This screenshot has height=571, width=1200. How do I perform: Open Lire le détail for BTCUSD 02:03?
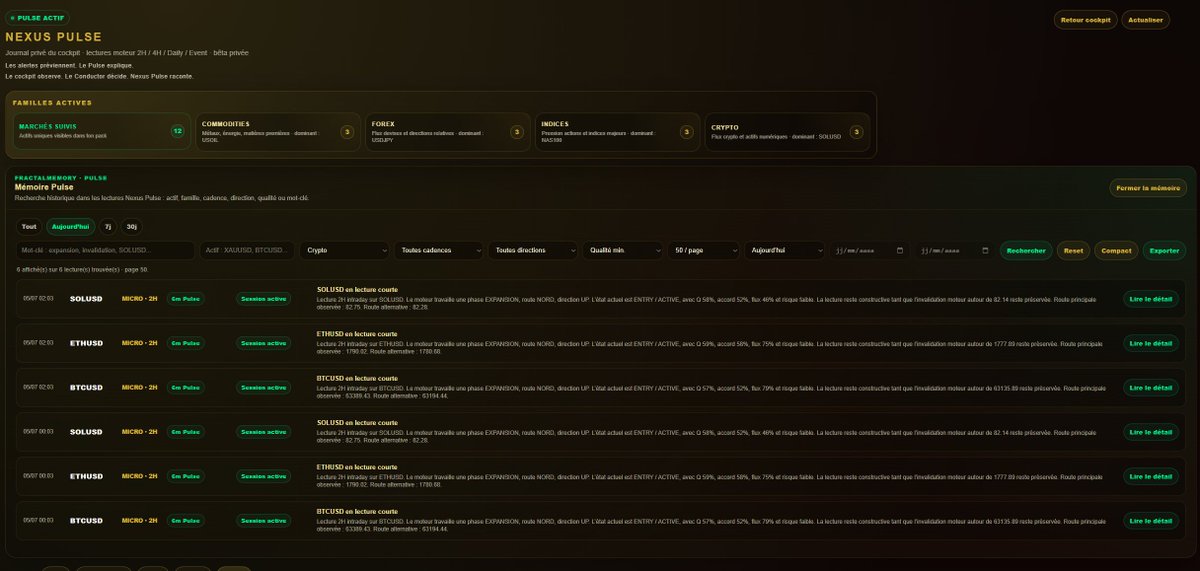pos(1151,387)
